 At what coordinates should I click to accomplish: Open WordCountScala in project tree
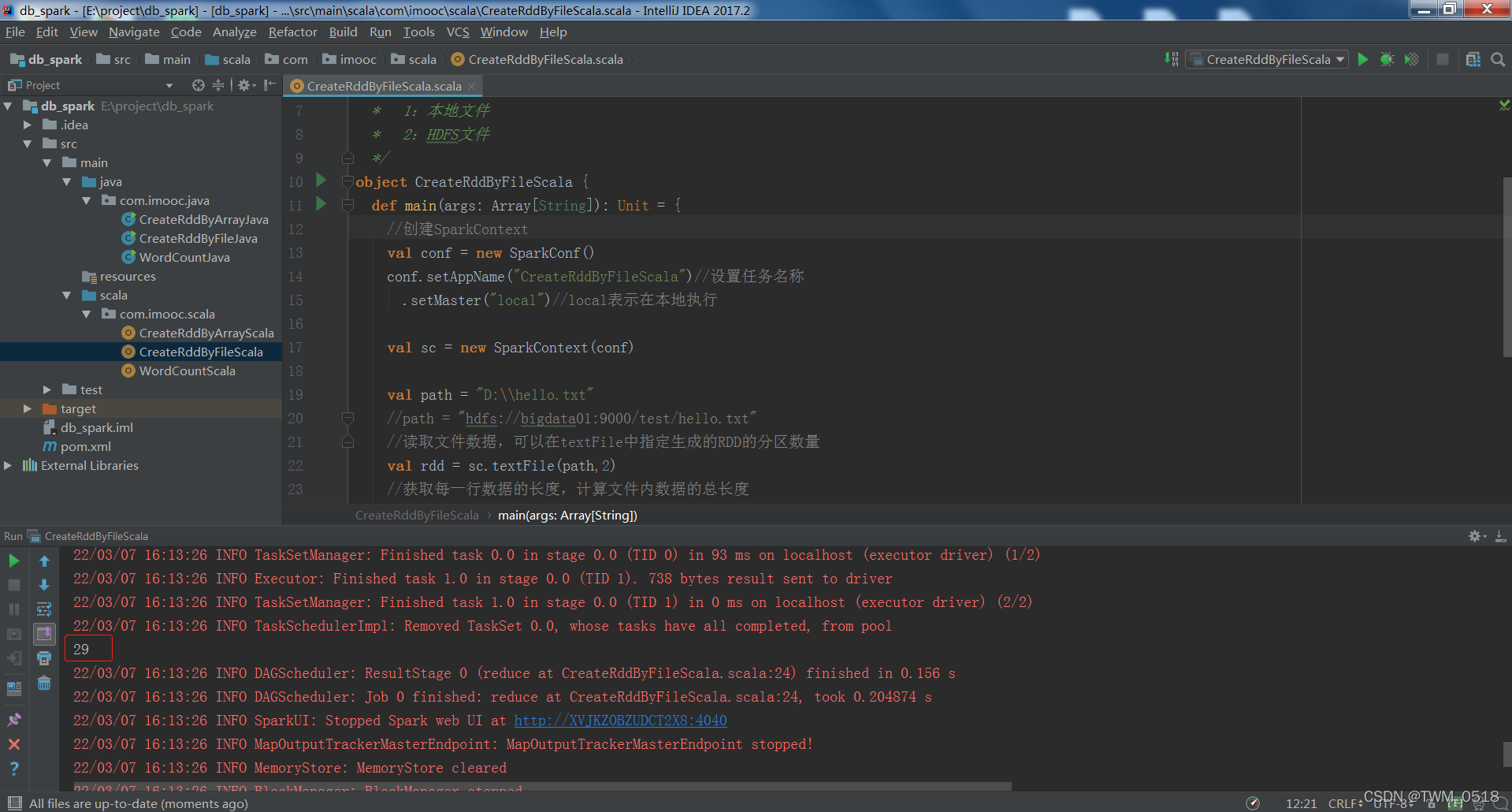(x=187, y=371)
